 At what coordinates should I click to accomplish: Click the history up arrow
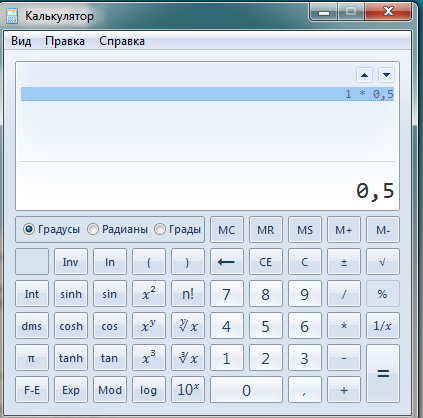click(364, 75)
